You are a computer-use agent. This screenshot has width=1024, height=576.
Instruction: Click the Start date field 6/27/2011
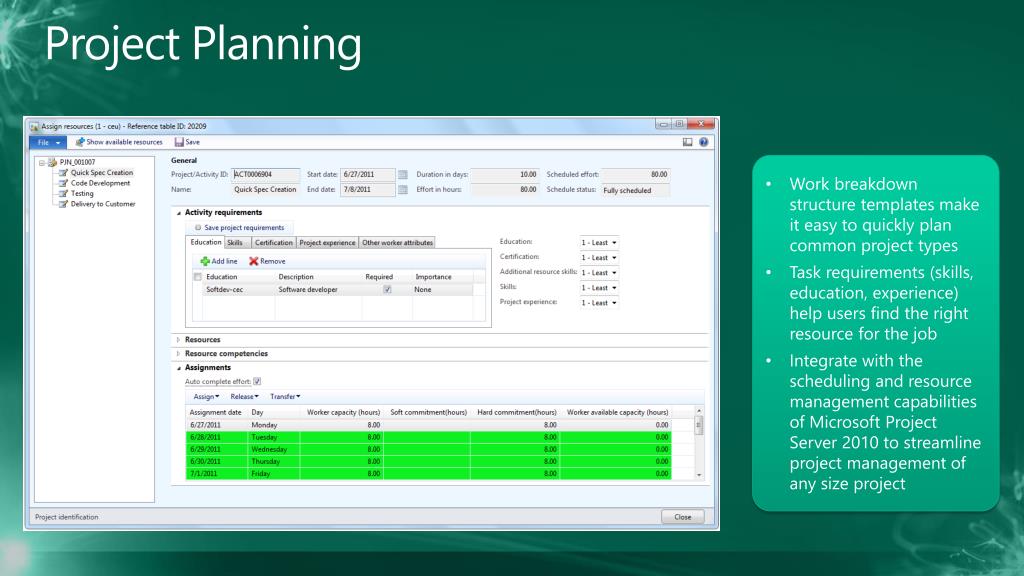[368, 174]
